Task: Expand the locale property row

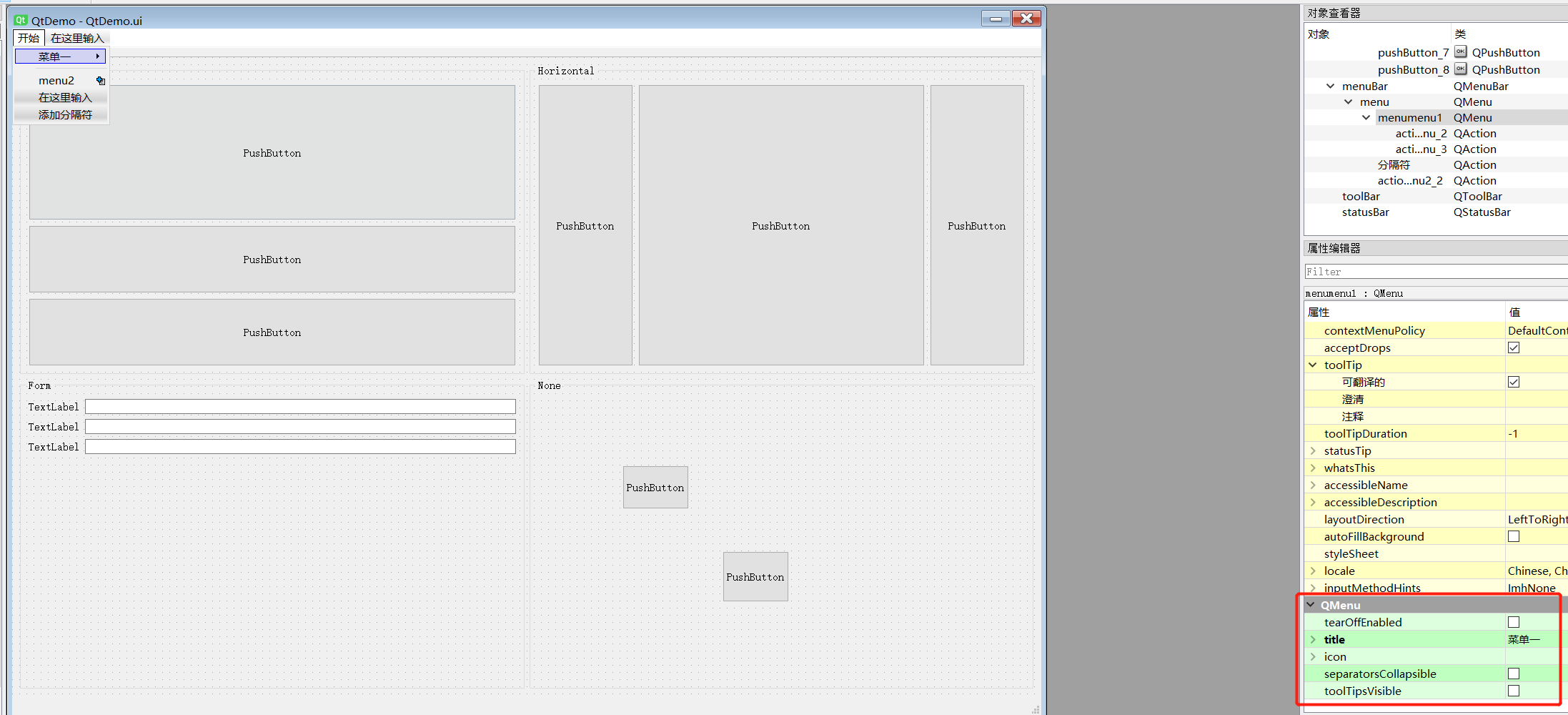Action: (x=1313, y=571)
